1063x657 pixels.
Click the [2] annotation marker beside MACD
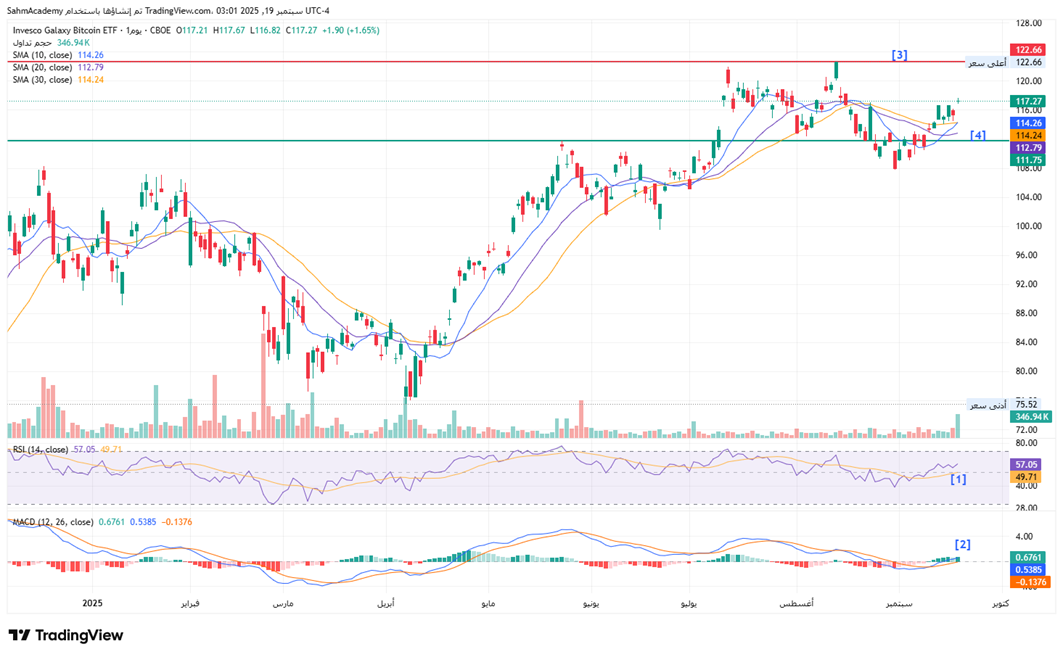(x=962, y=544)
